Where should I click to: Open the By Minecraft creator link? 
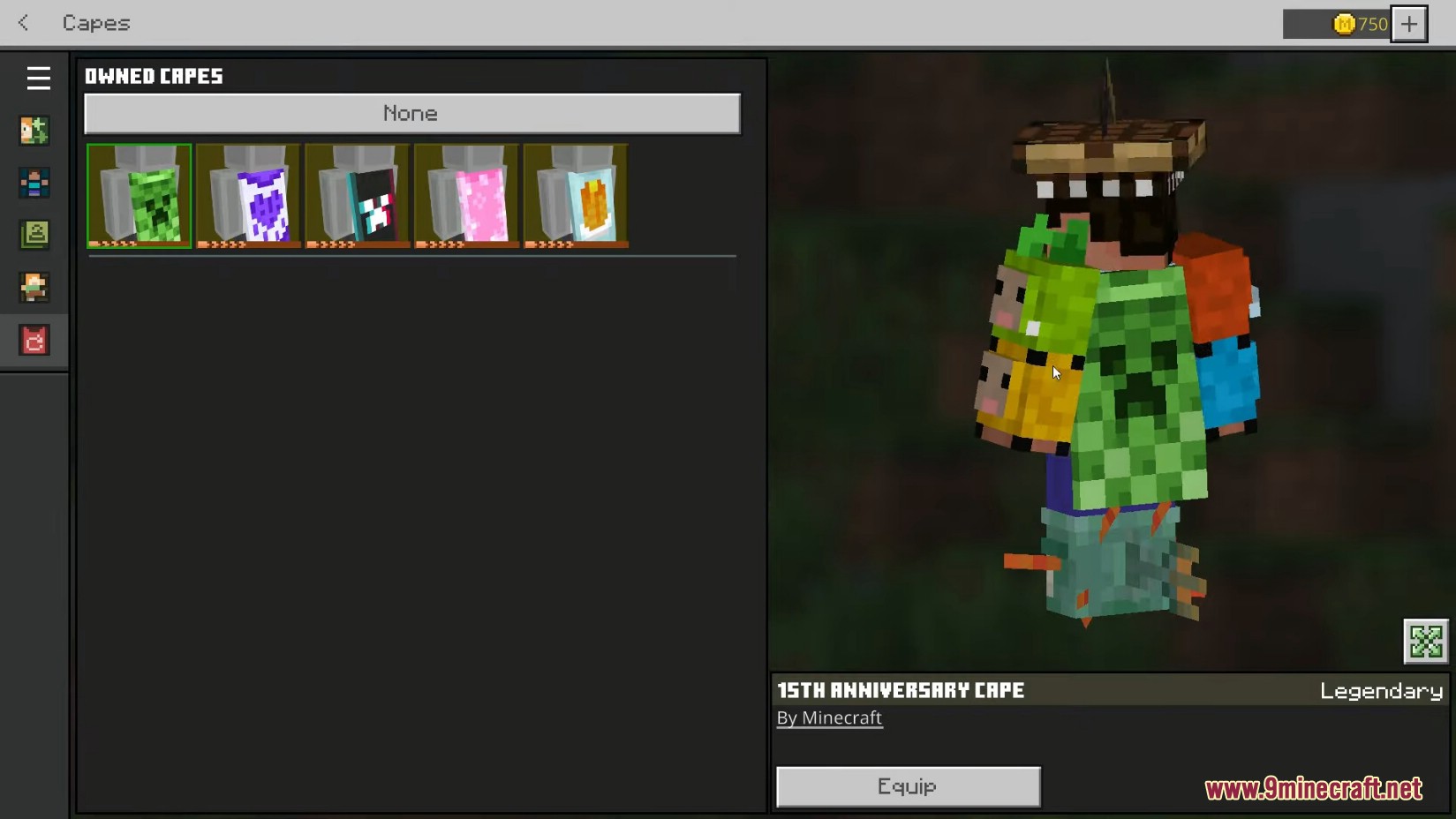tap(829, 718)
